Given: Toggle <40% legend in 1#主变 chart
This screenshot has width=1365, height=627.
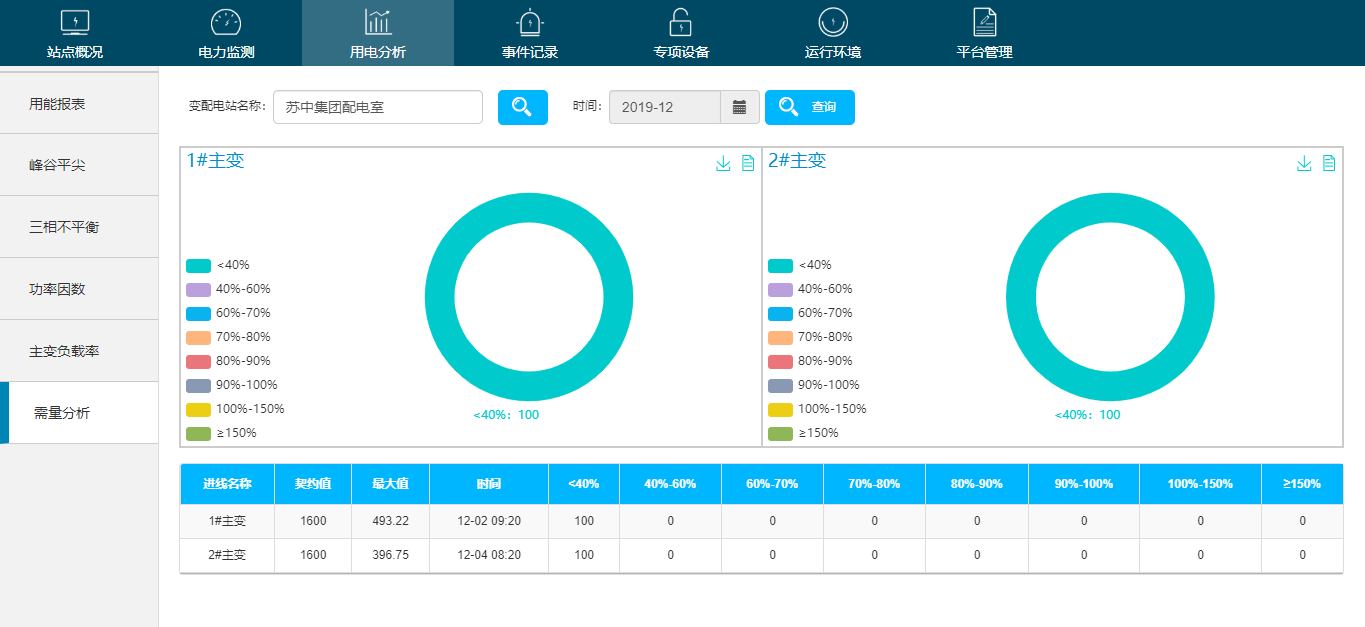Looking at the screenshot, I should click(x=218, y=266).
